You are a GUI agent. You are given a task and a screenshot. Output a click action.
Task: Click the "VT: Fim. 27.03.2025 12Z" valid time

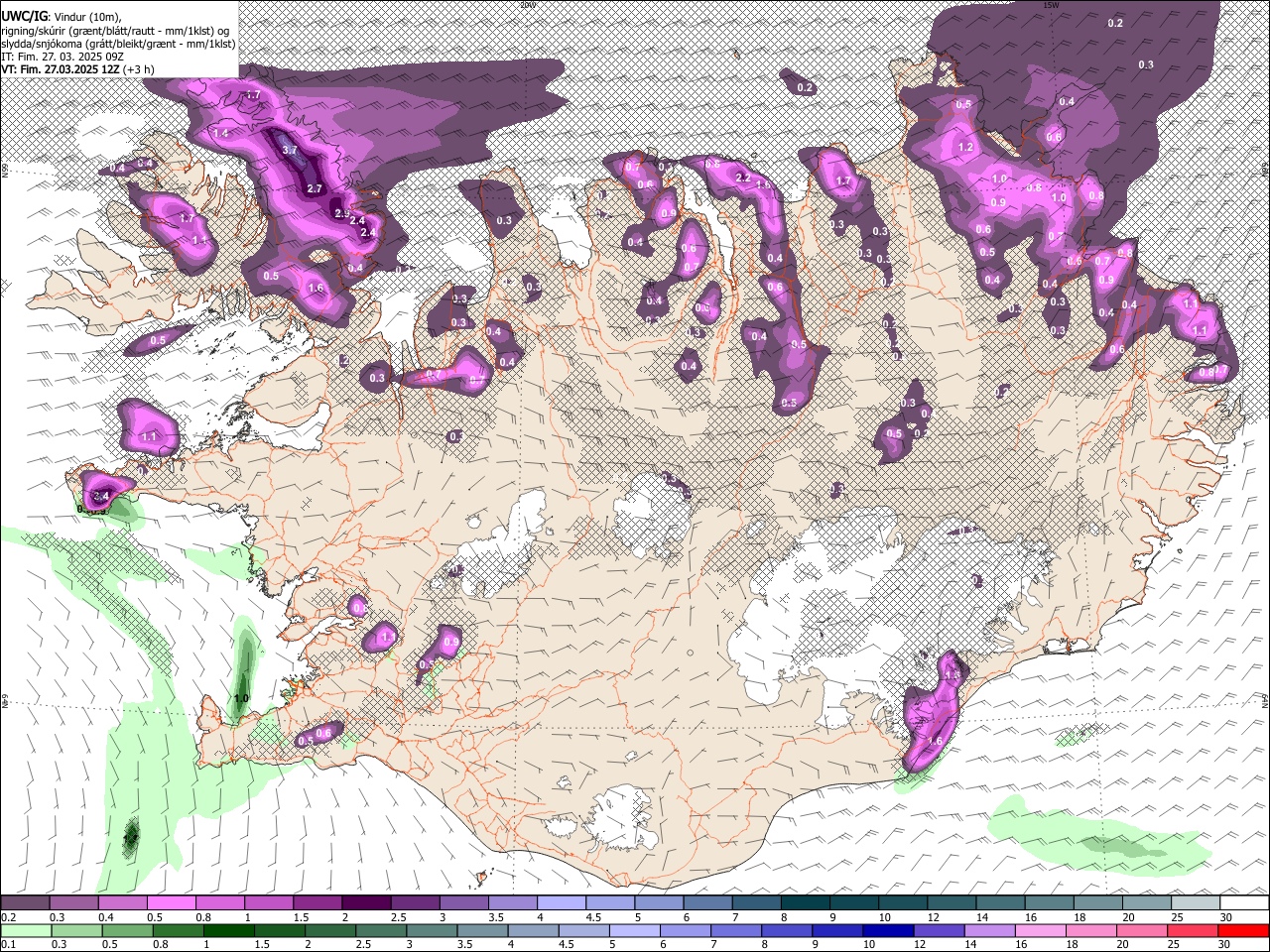pyautogui.click(x=62, y=70)
